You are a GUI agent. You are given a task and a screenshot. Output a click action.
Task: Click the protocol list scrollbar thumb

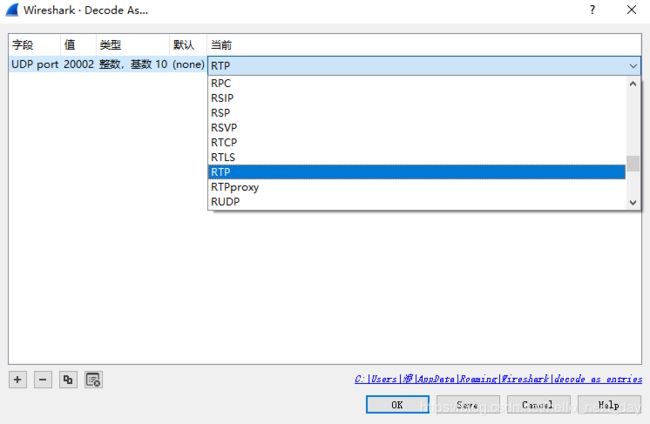coord(633,163)
